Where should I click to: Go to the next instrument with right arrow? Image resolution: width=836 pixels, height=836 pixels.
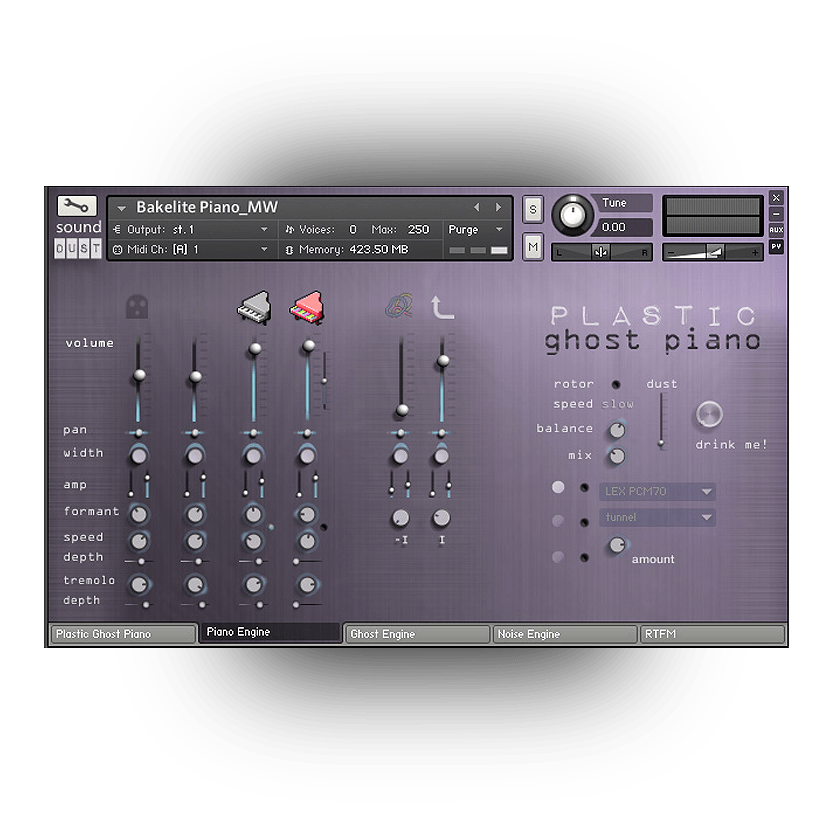click(498, 208)
